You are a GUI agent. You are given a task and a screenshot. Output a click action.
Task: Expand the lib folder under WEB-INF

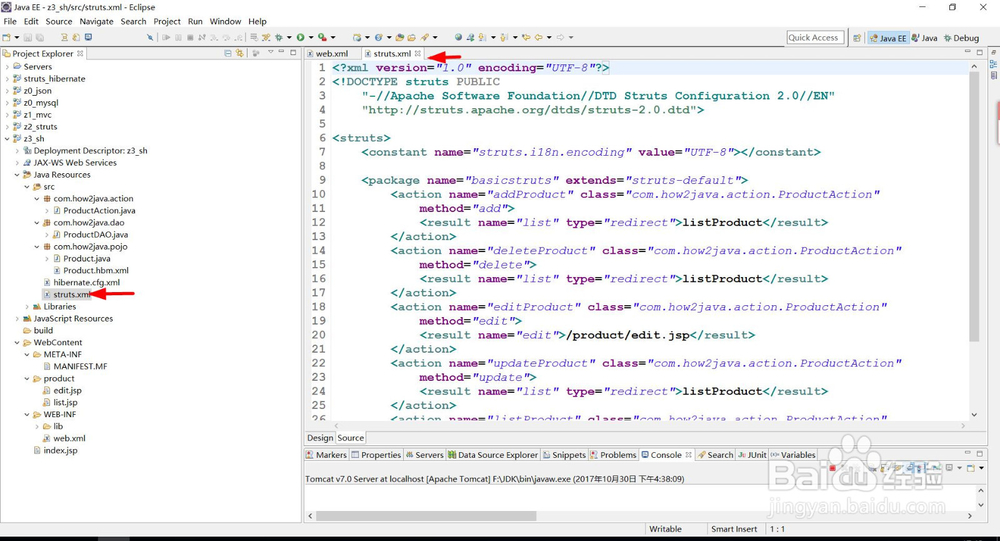[x=37, y=426]
